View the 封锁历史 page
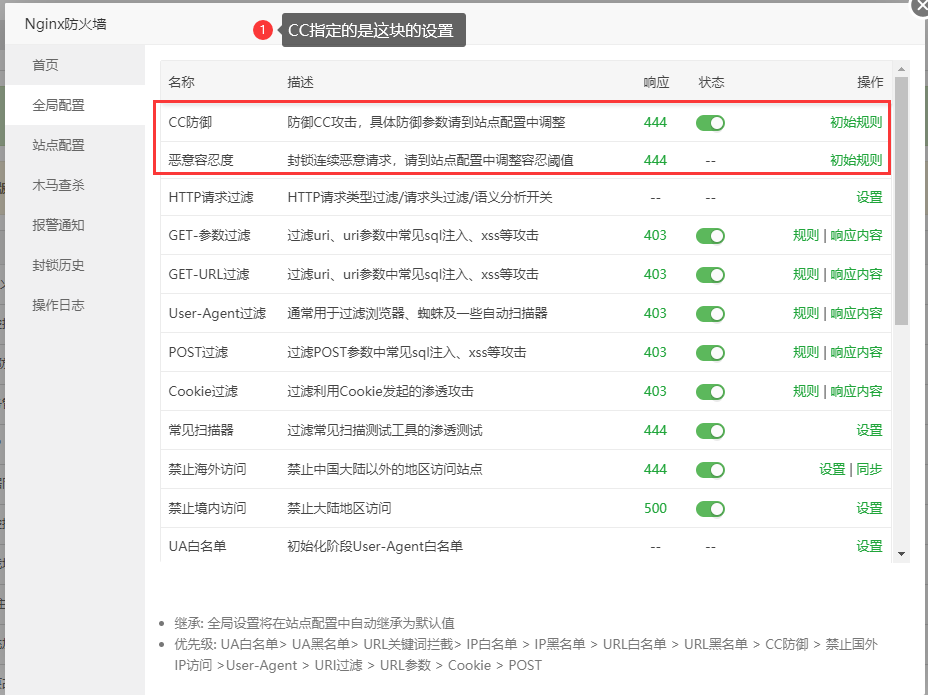The width and height of the screenshot is (928, 695). [58, 265]
